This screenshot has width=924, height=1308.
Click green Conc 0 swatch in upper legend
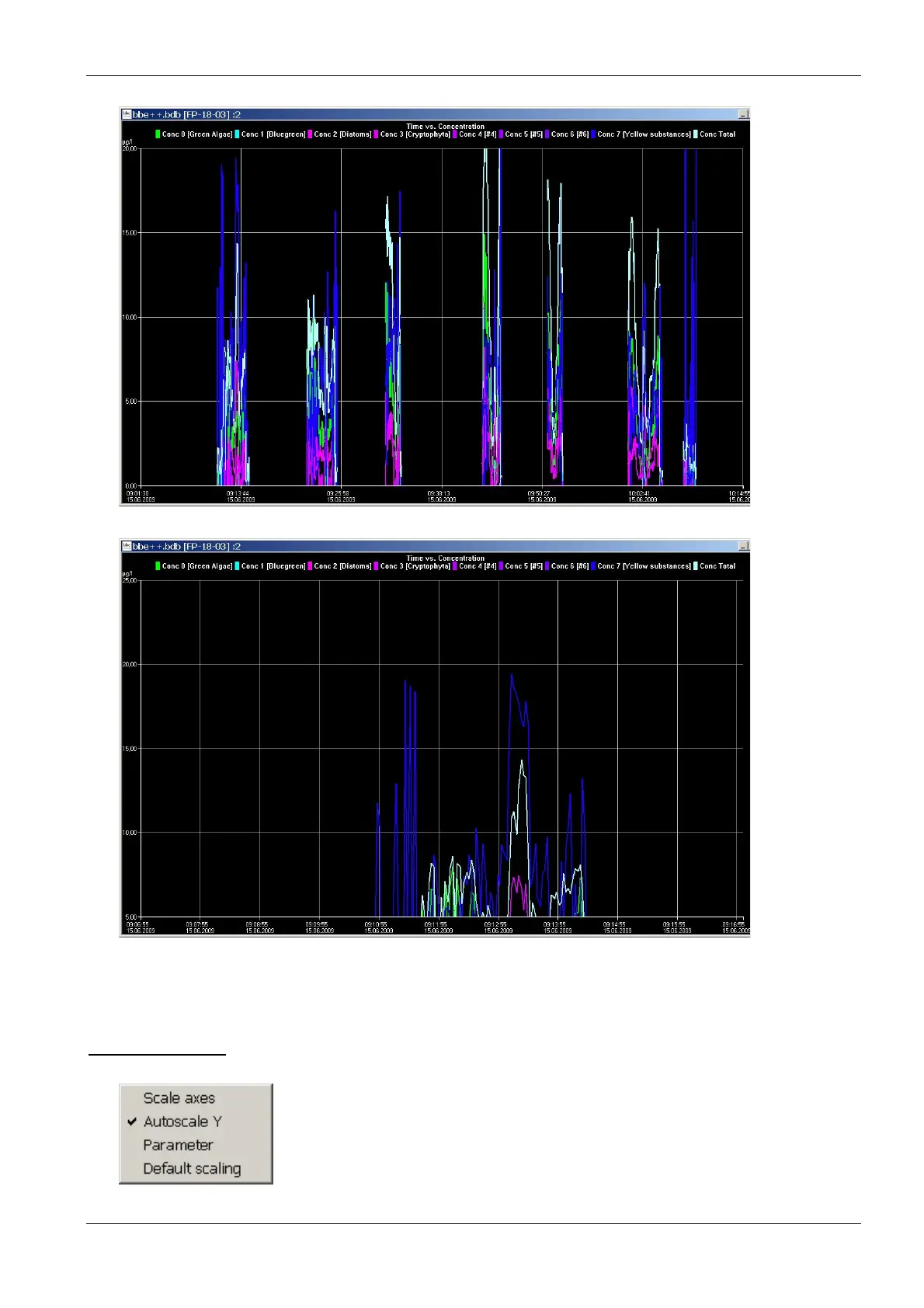click(158, 134)
